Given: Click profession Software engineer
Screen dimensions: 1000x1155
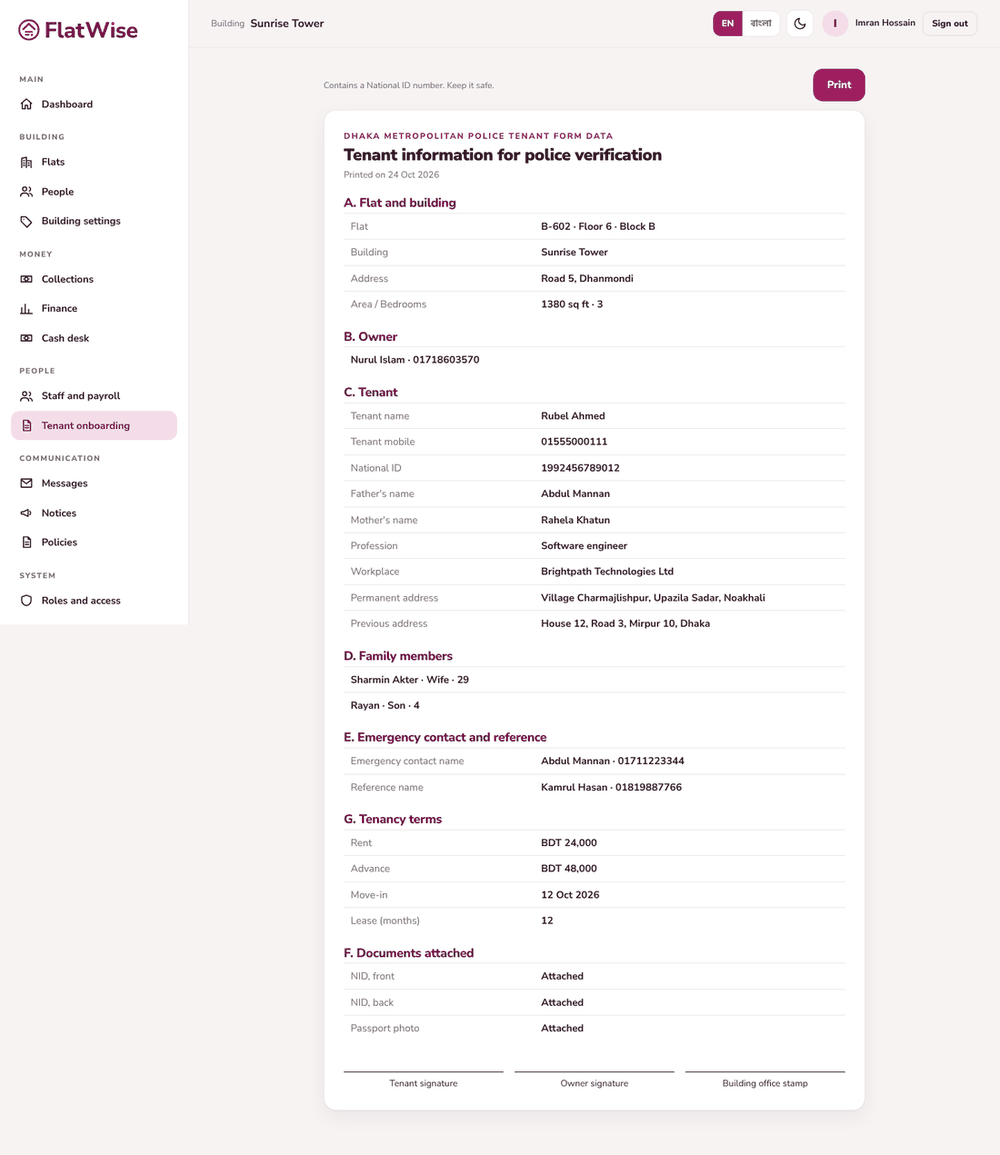Looking at the screenshot, I should [x=584, y=546].
